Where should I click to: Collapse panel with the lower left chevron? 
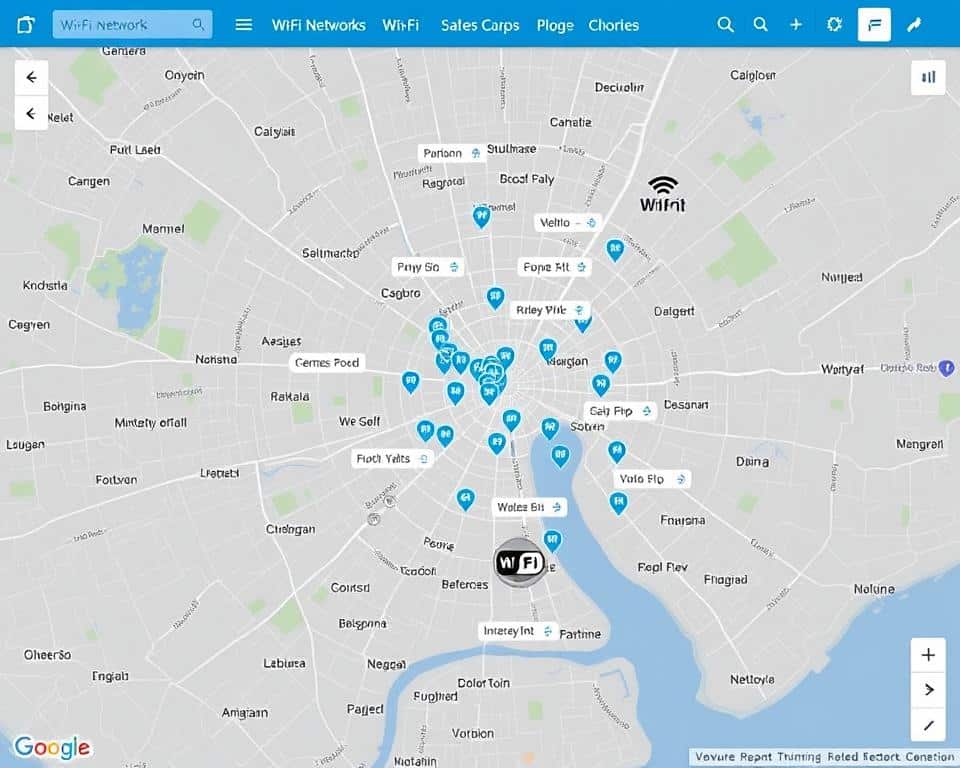31,113
